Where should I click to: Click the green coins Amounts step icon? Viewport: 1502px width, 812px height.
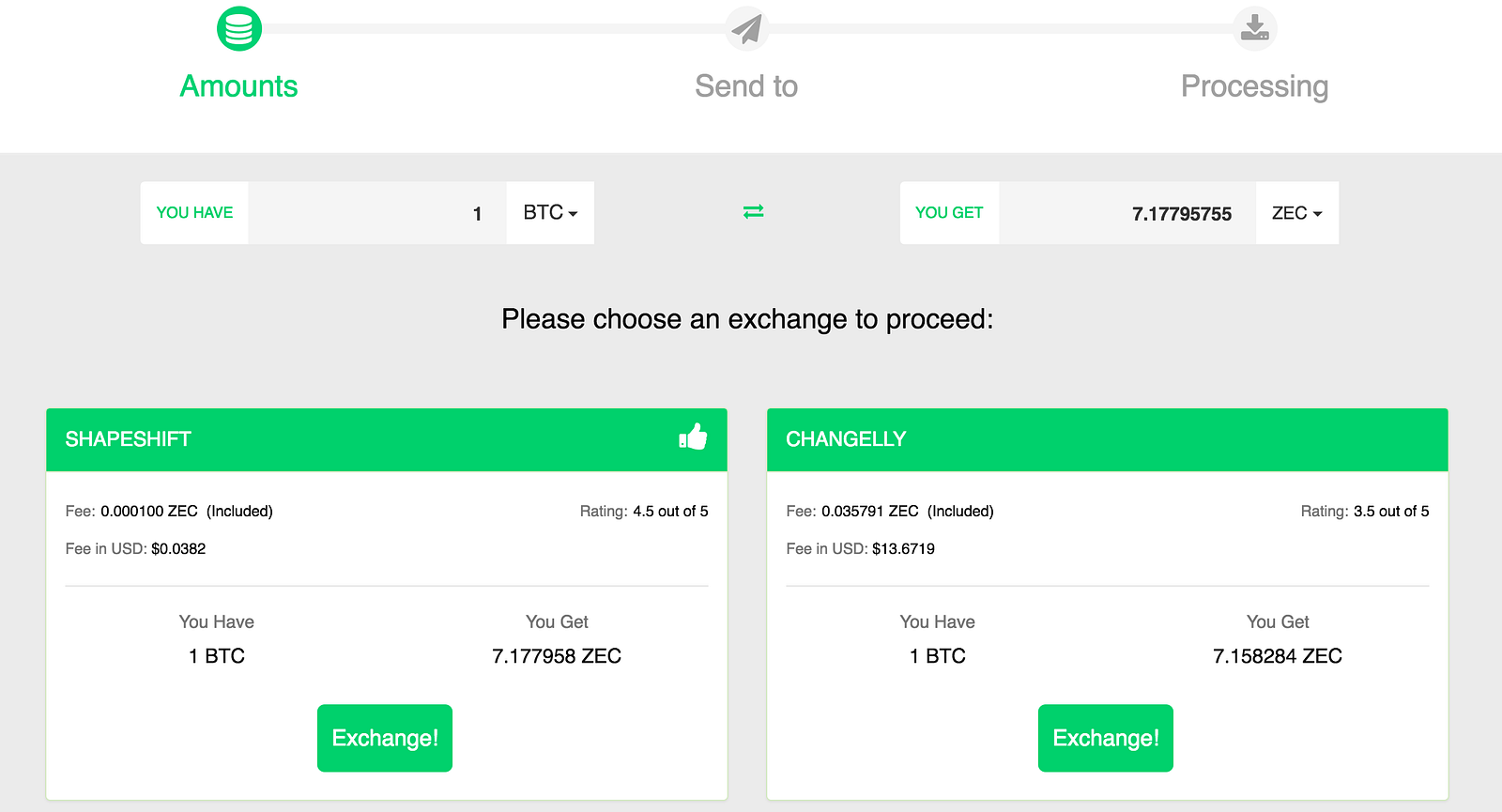point(239,29)
